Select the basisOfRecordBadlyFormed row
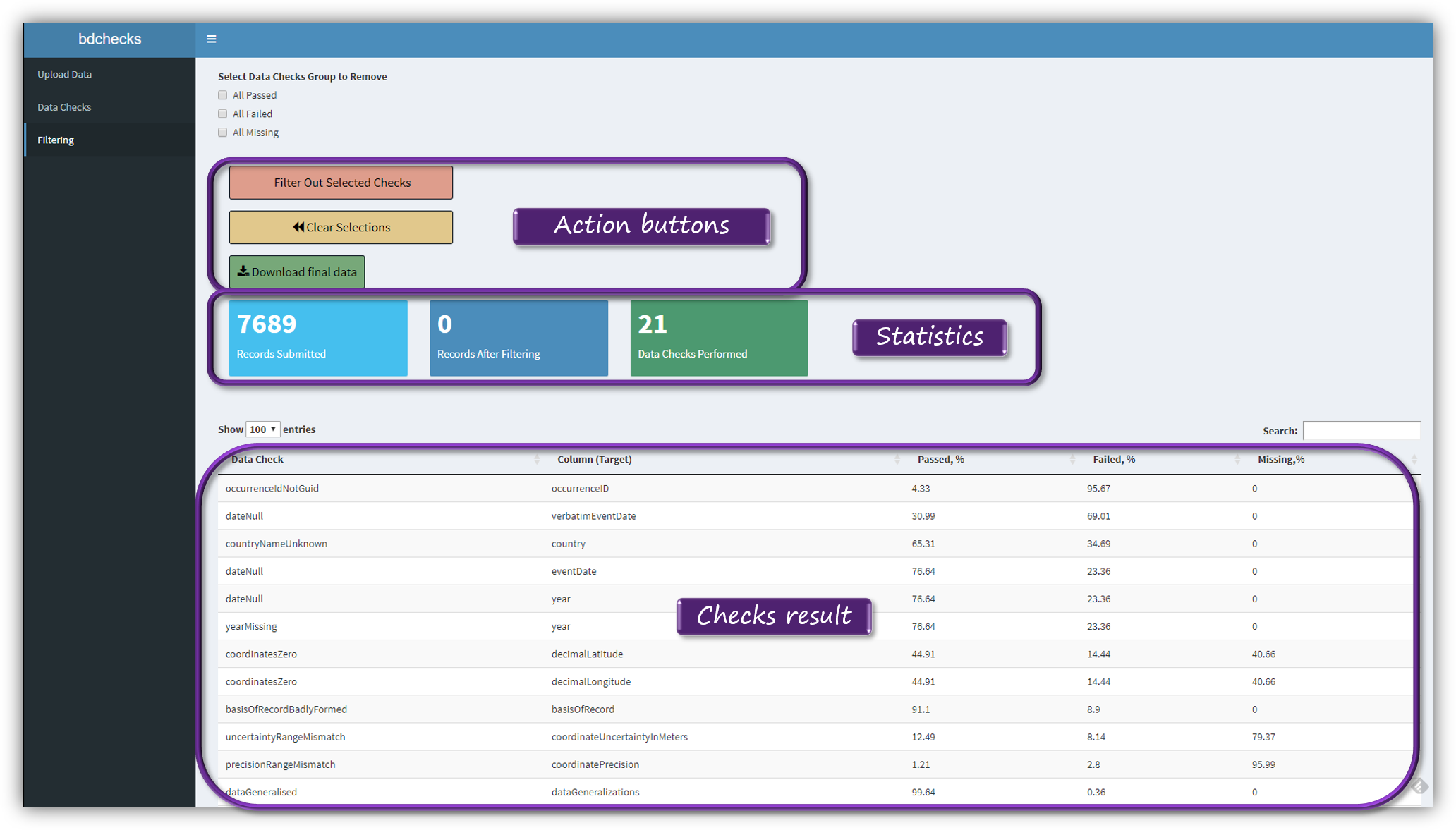1456x830 pixels. pyautogui.click(x=818, y=709)
